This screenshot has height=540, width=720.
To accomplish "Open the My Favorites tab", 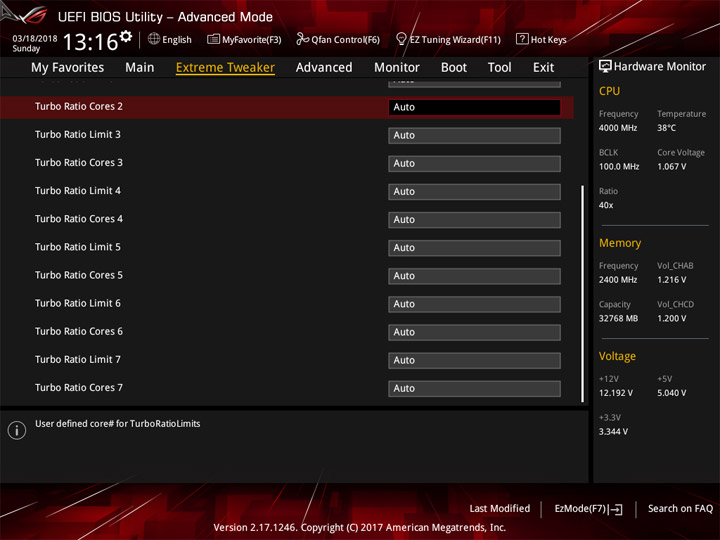I will click(68, 68).
